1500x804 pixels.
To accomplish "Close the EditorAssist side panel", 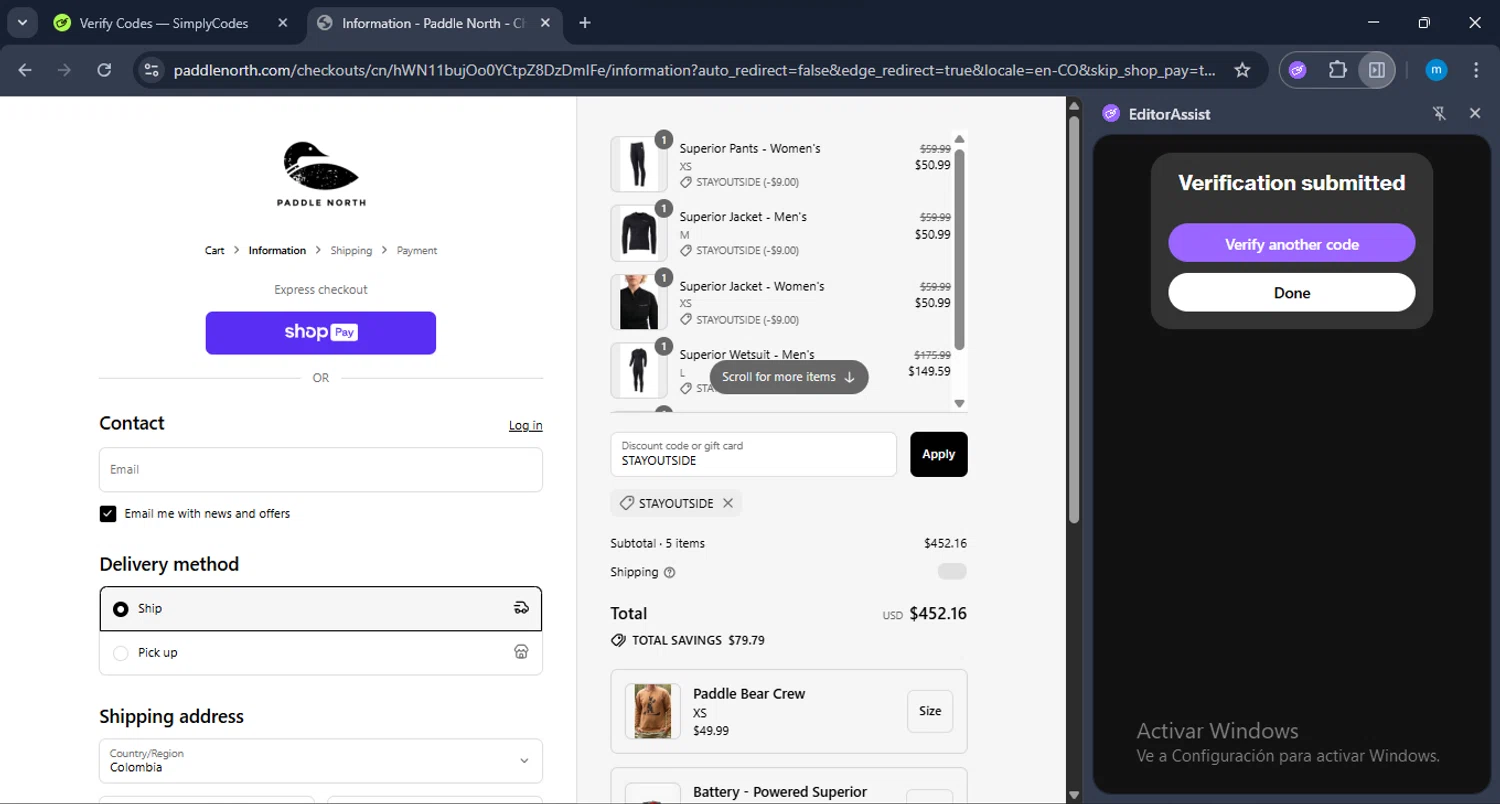I will tap(1475, 114).
